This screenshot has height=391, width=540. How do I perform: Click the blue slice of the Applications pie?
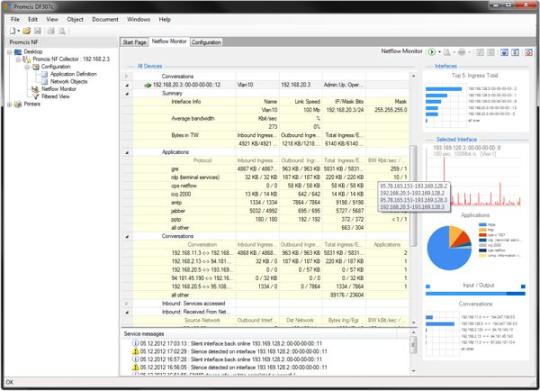pos(443,253)
